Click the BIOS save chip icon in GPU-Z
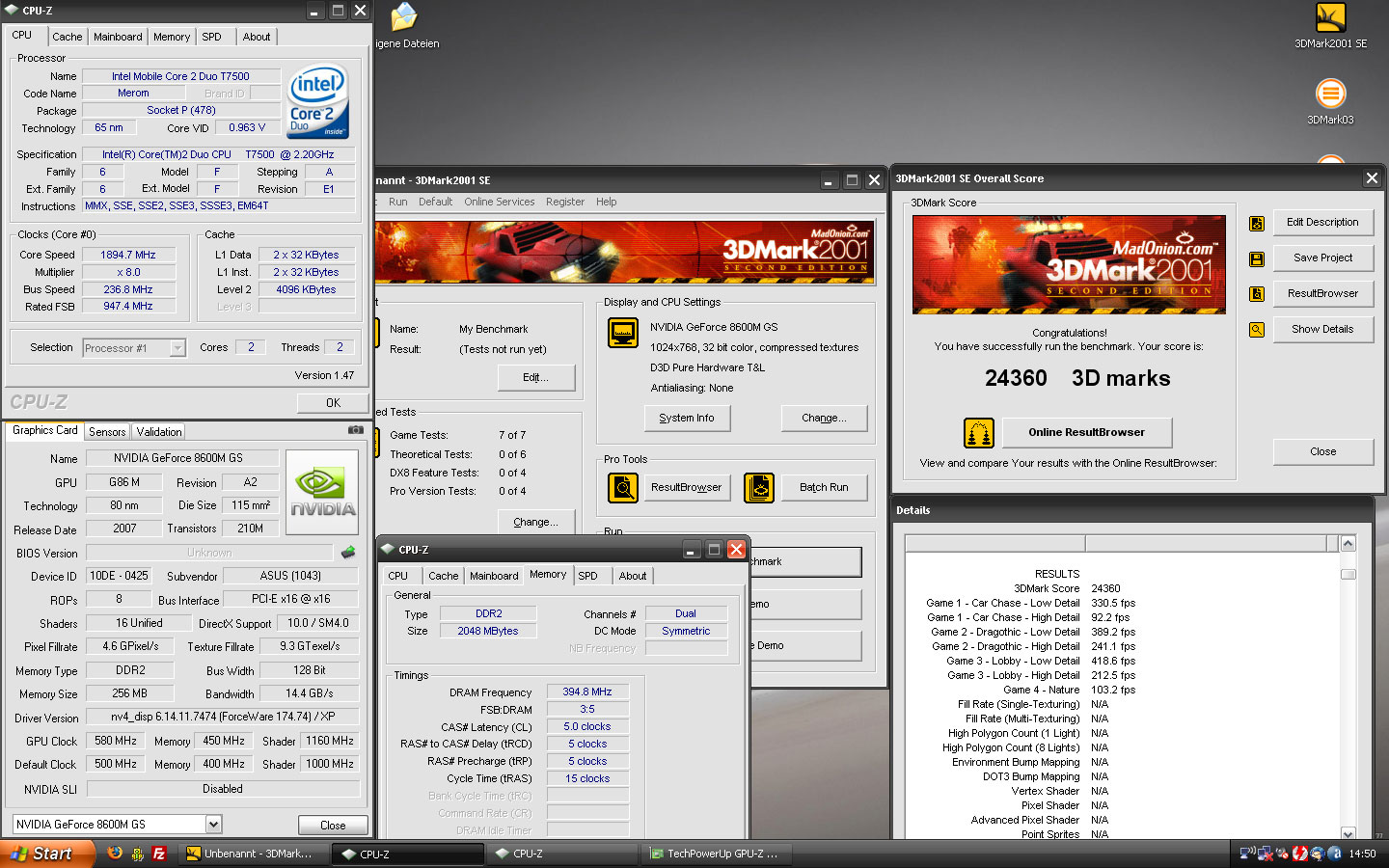The width and height of the screenshot is (1389, 868). point(348,553)
